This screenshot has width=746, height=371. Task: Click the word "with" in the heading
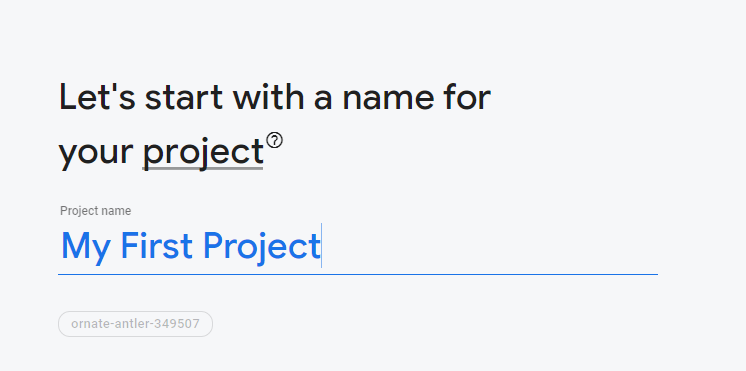(x=268, y=97)
